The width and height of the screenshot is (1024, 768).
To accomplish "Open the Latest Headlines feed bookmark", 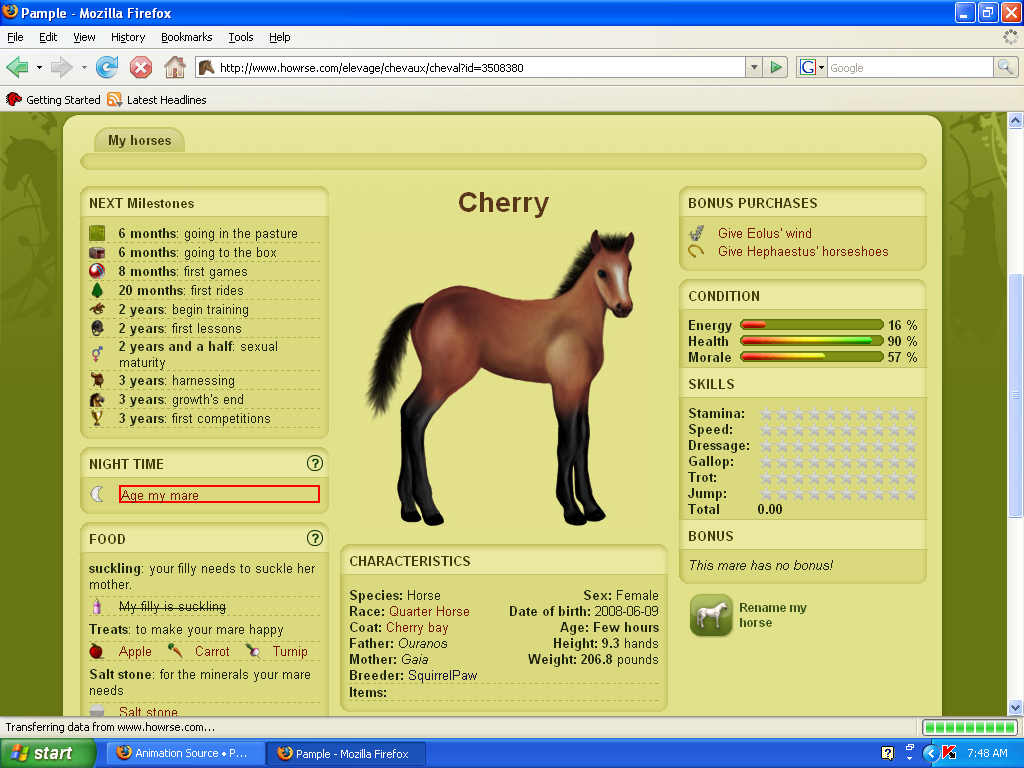I will point(157,100).
